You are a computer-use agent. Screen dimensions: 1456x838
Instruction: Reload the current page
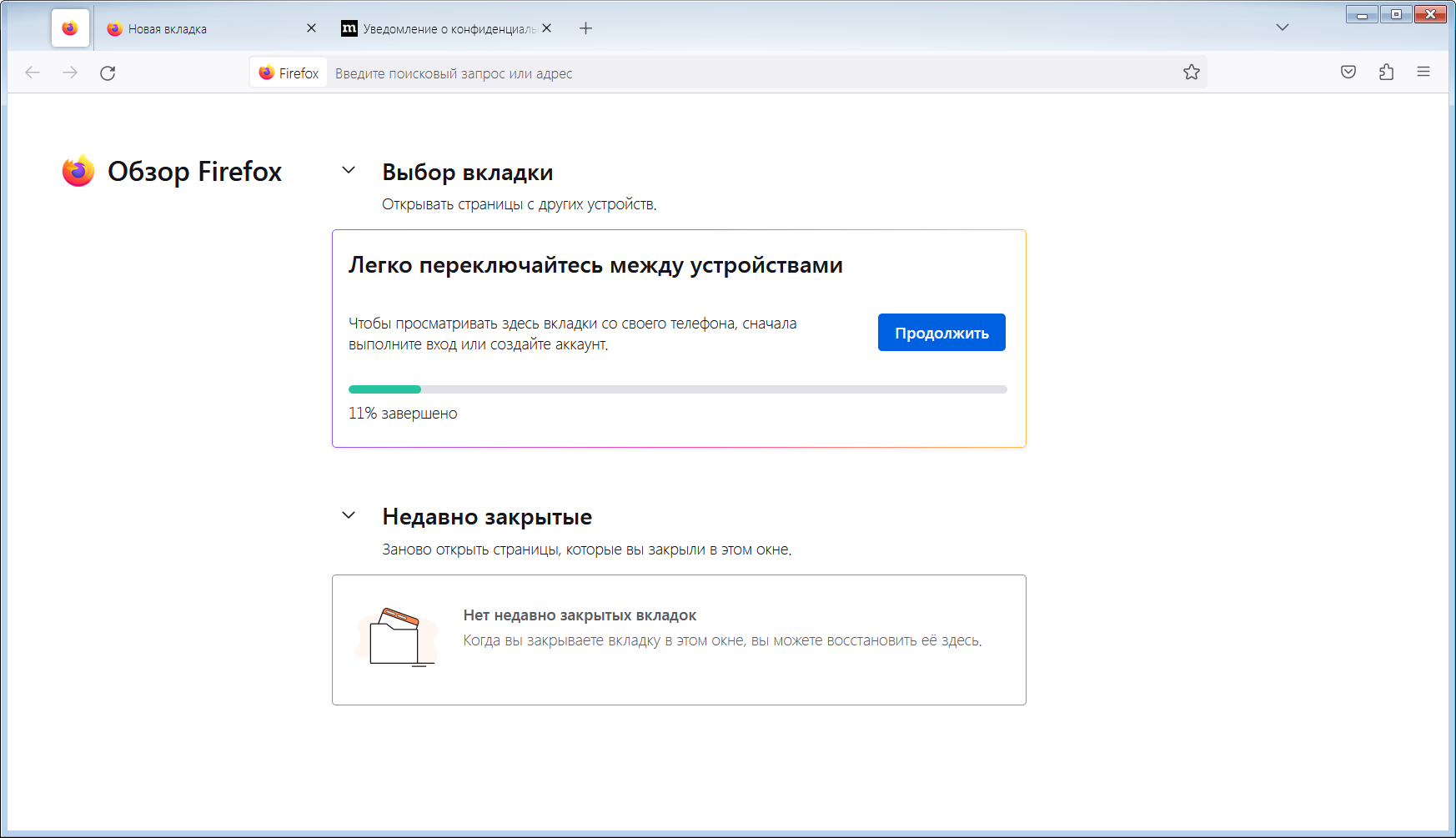click(108, 73)
